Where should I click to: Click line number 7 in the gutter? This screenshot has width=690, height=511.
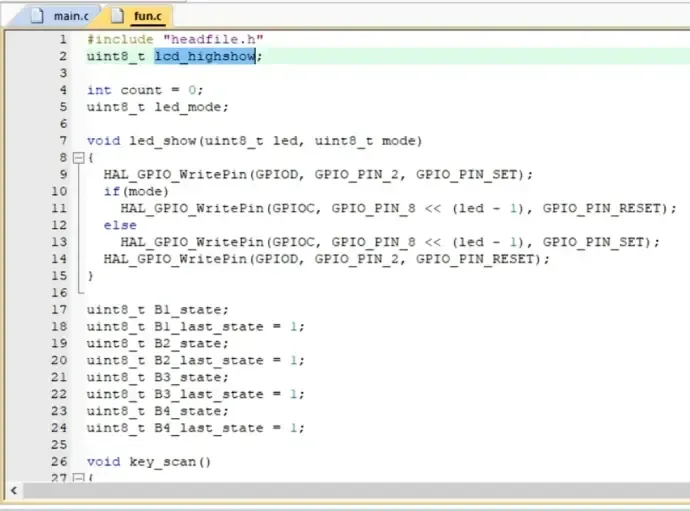point(62,141)
